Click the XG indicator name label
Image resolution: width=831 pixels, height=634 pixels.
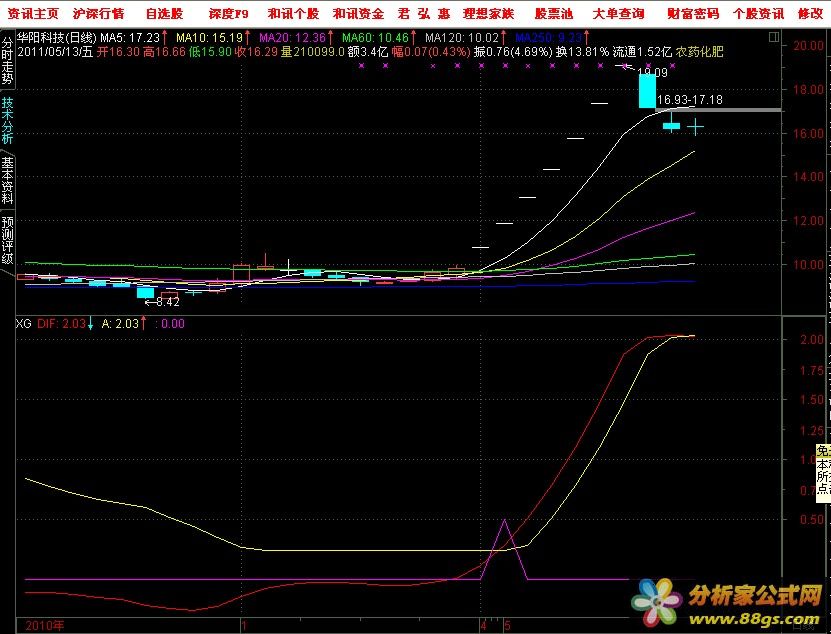tap(24, 323)
